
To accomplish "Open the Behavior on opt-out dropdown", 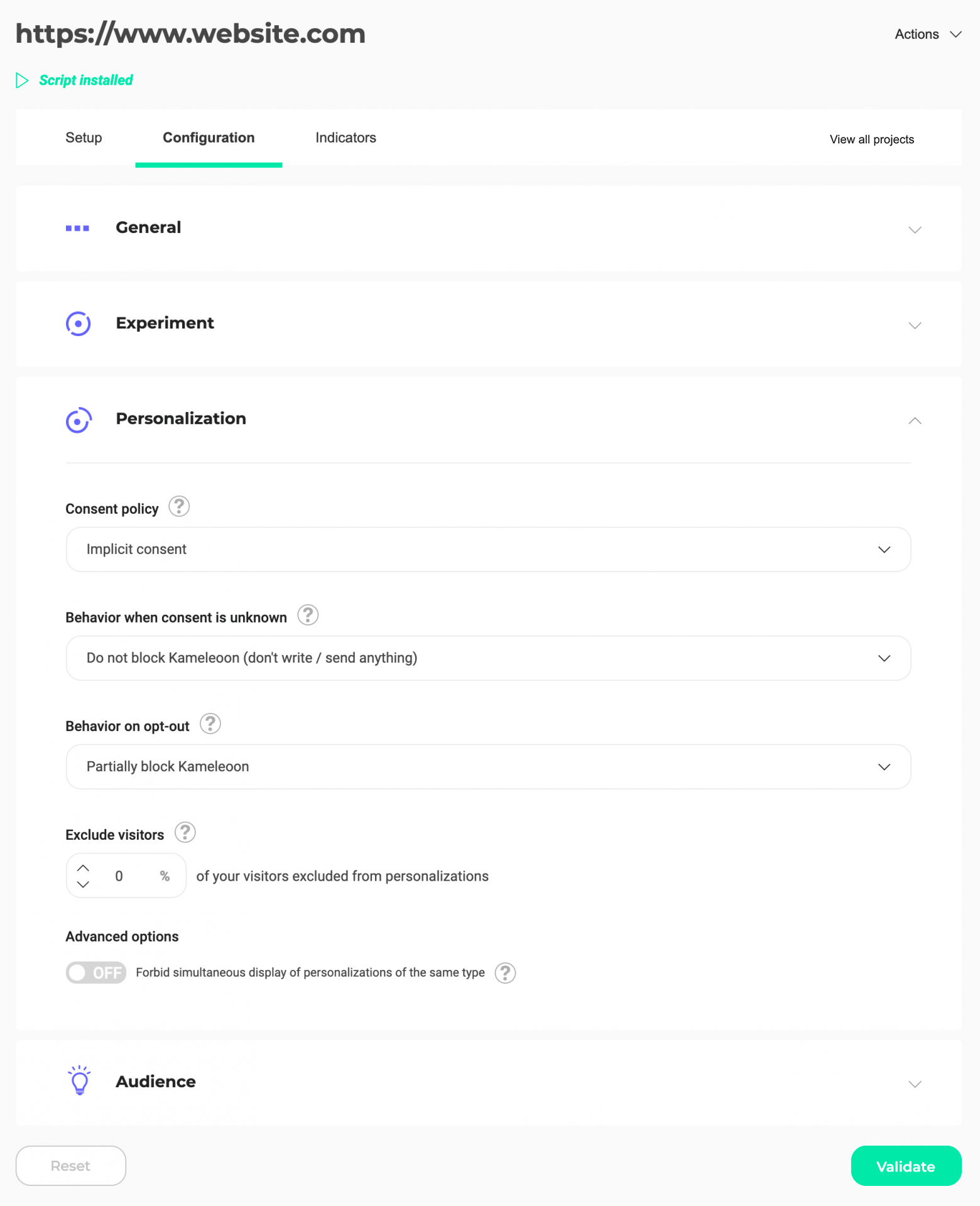I will 488,767.
